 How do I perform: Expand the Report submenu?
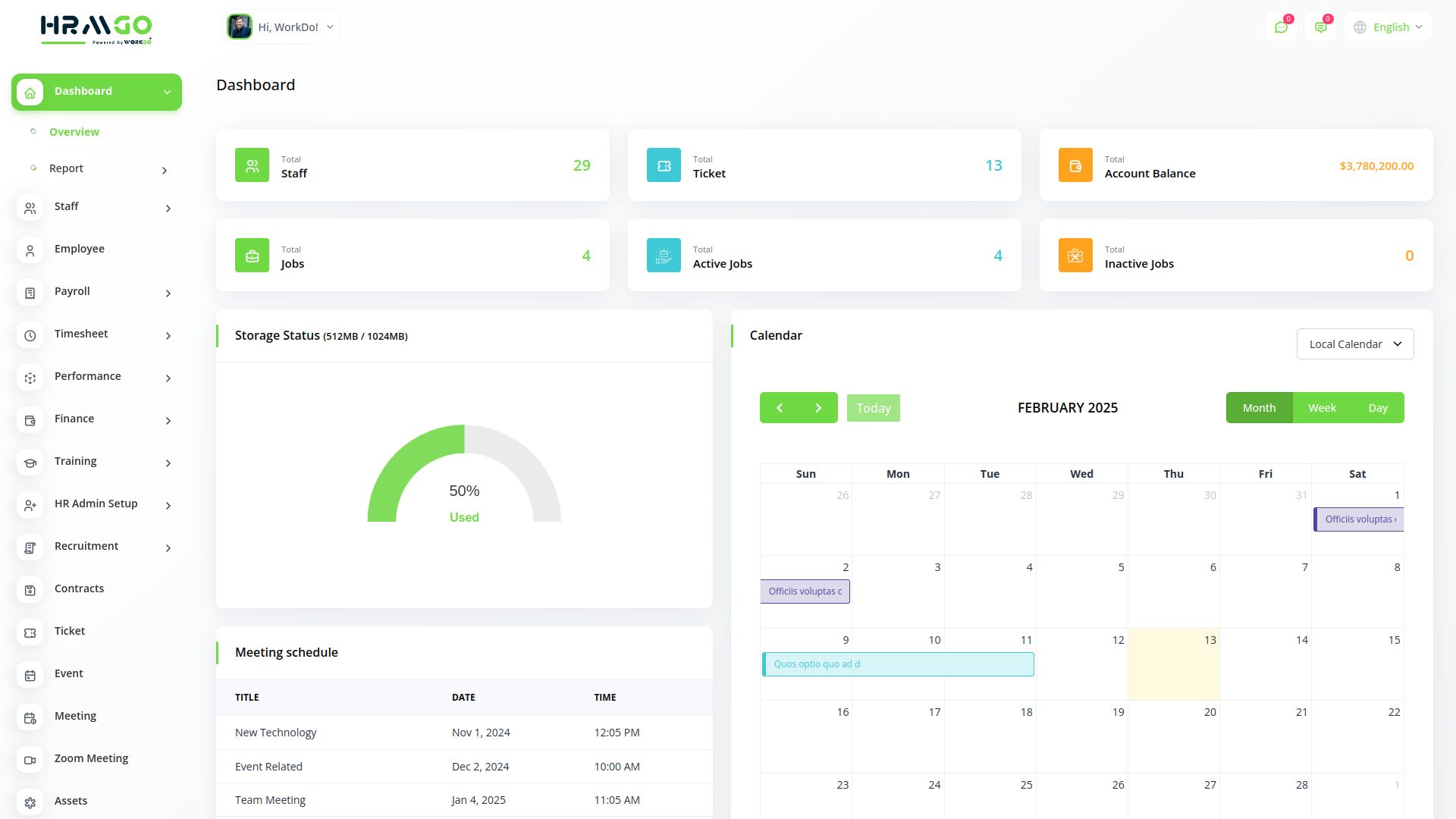[x=66, y=168]
